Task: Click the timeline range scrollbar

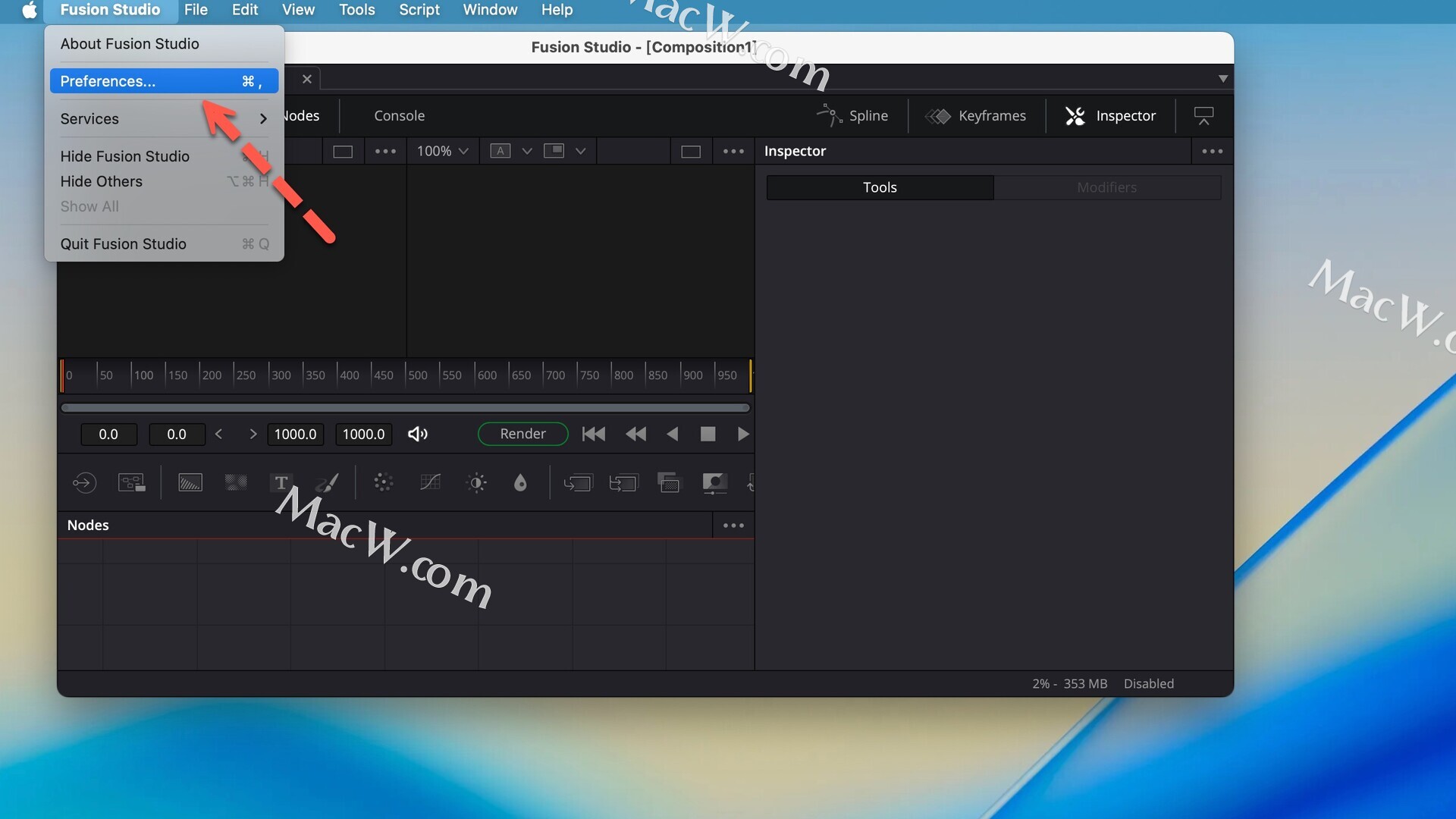Action: pyautogui.click(x=406, y=408)
